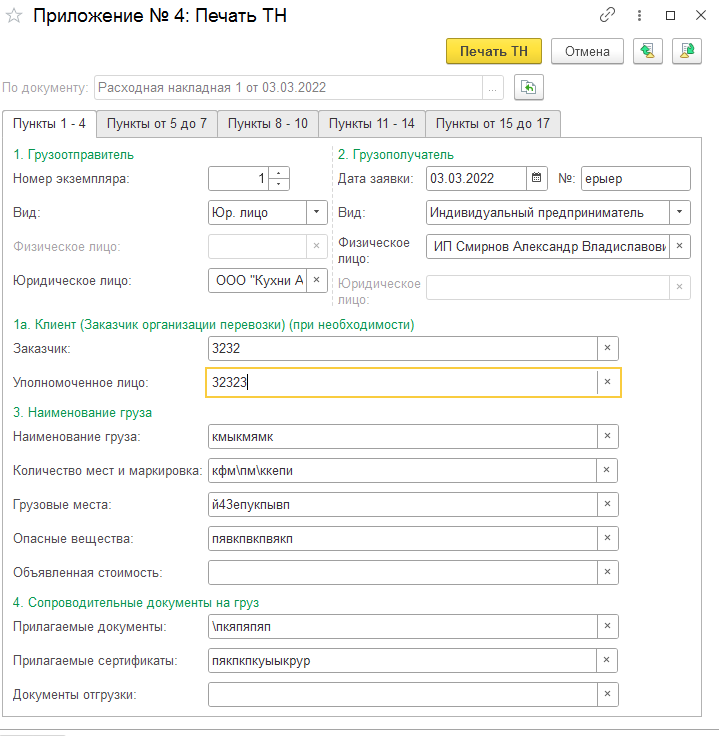Select the Пункты 1 - 4 tab
Screen dimensions: 719x736
click(x=49, y=124)
